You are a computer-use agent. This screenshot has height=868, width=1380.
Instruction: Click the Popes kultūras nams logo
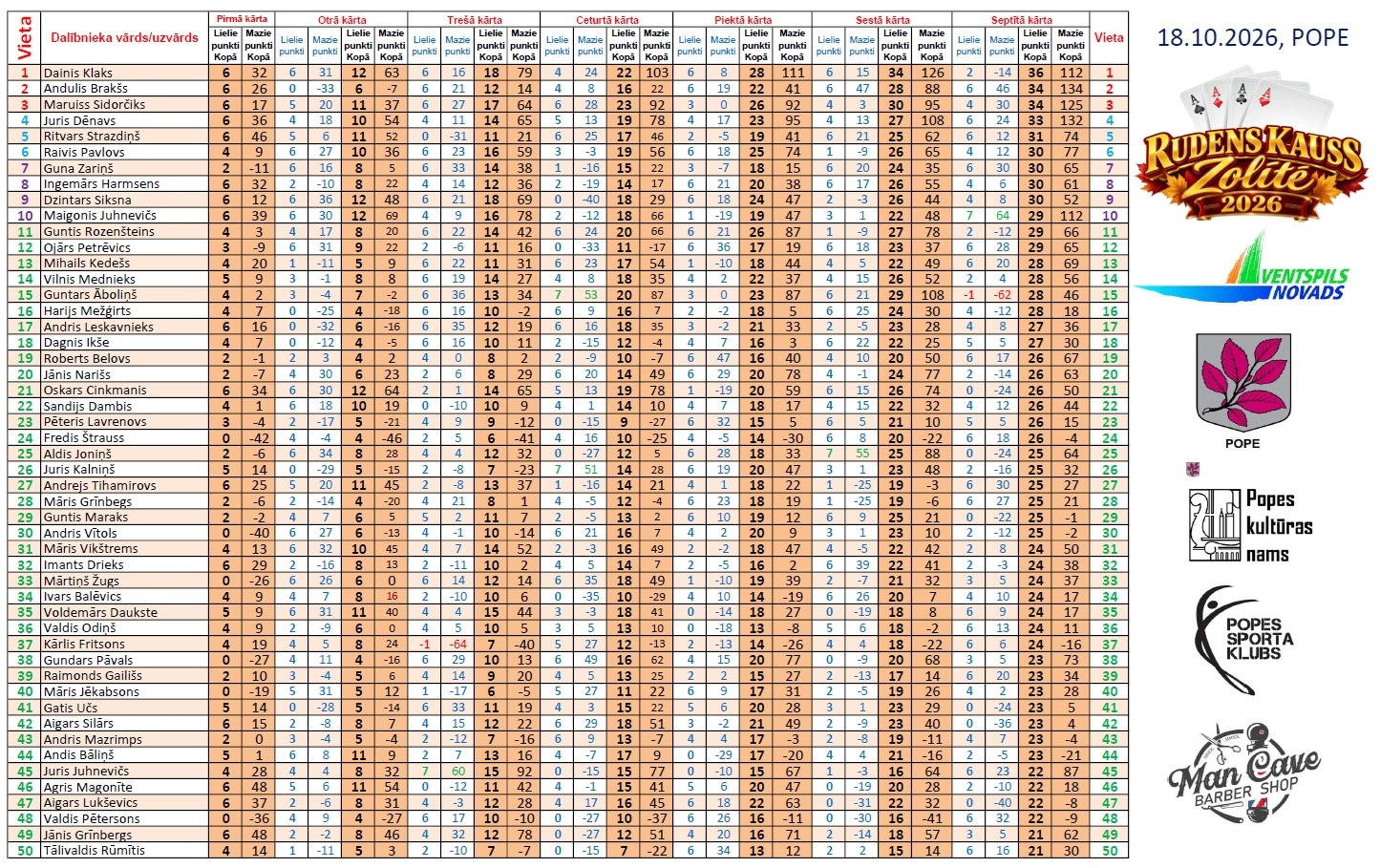tap(1251, 525)
